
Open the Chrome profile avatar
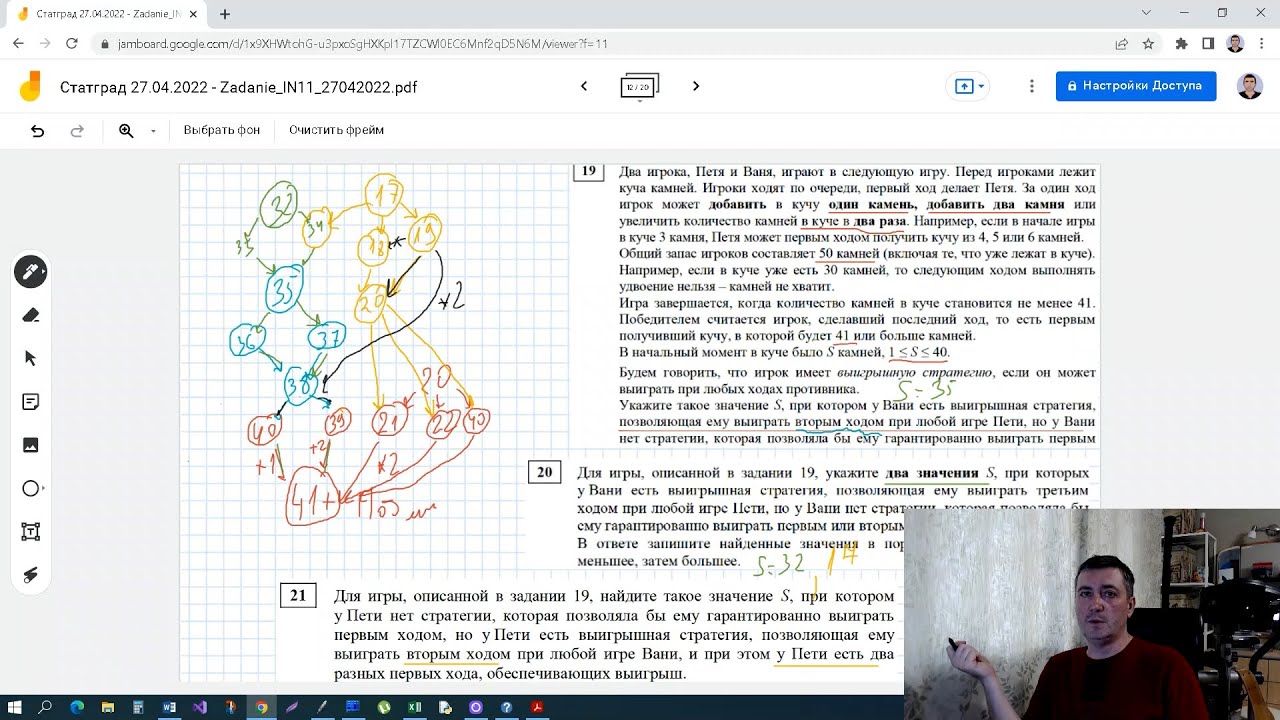coord(1235,44)
